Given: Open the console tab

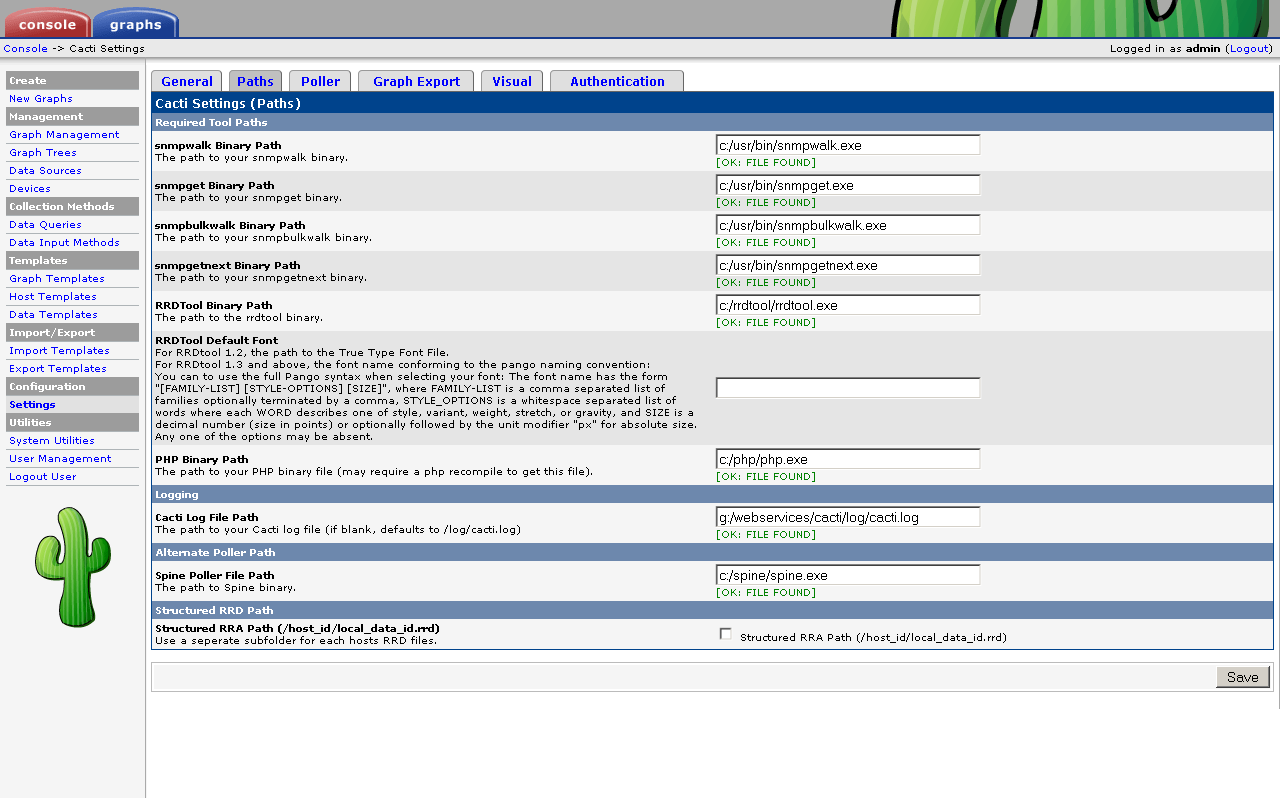Looking at the screenshot, I should tap(47, 24).
